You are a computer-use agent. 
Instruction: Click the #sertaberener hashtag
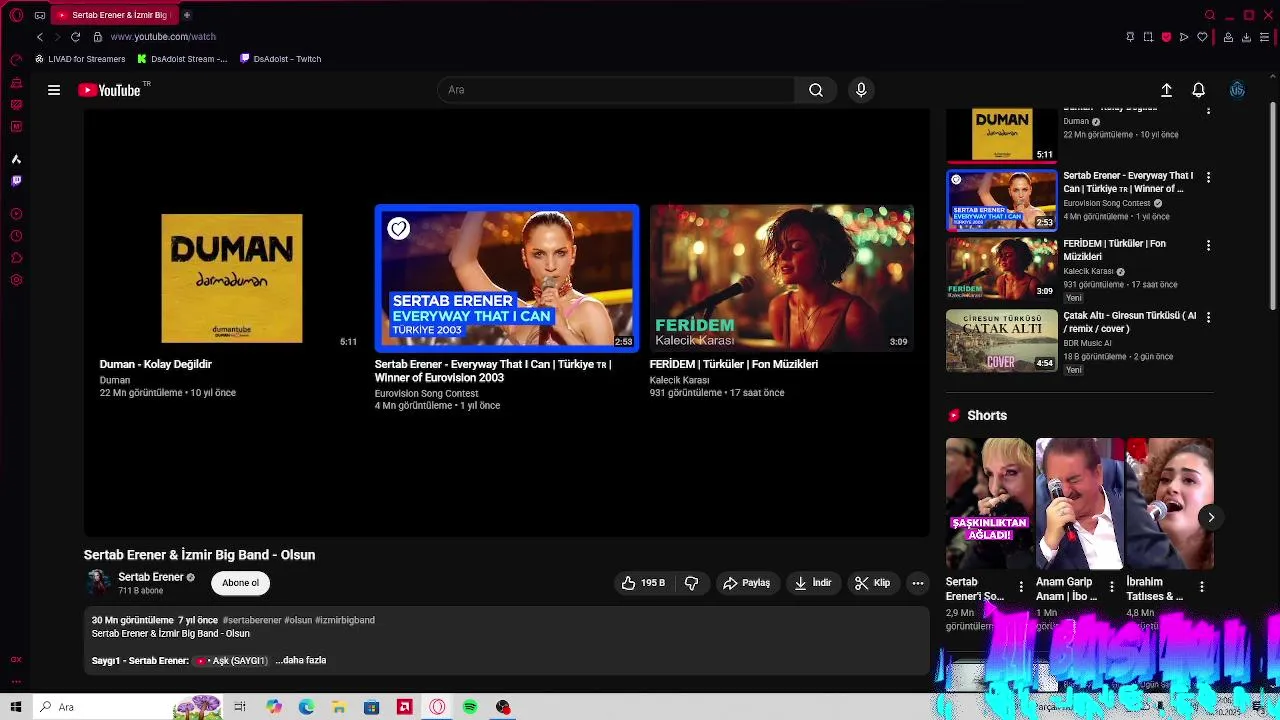(x=252, y=620)
